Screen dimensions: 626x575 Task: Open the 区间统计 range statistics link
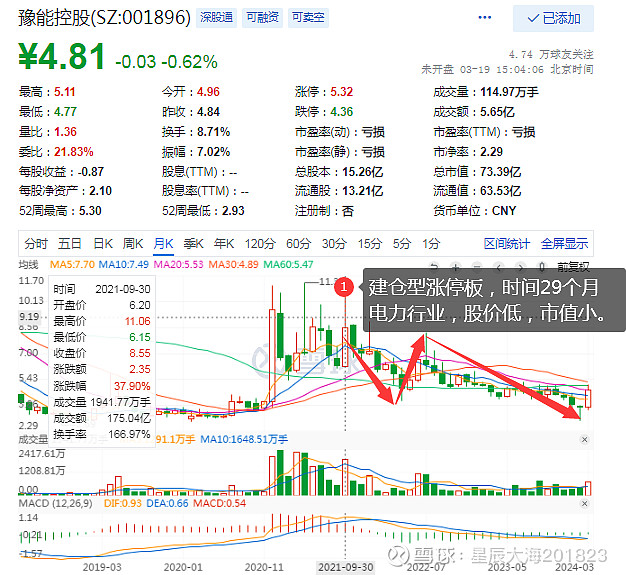(507, 243)
